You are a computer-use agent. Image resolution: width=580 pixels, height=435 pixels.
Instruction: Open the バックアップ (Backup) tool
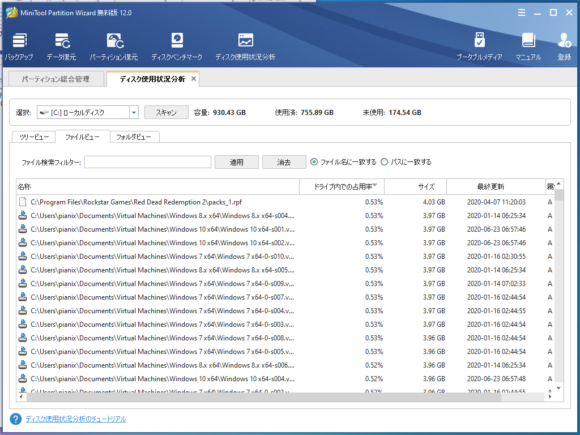[19, 47]
